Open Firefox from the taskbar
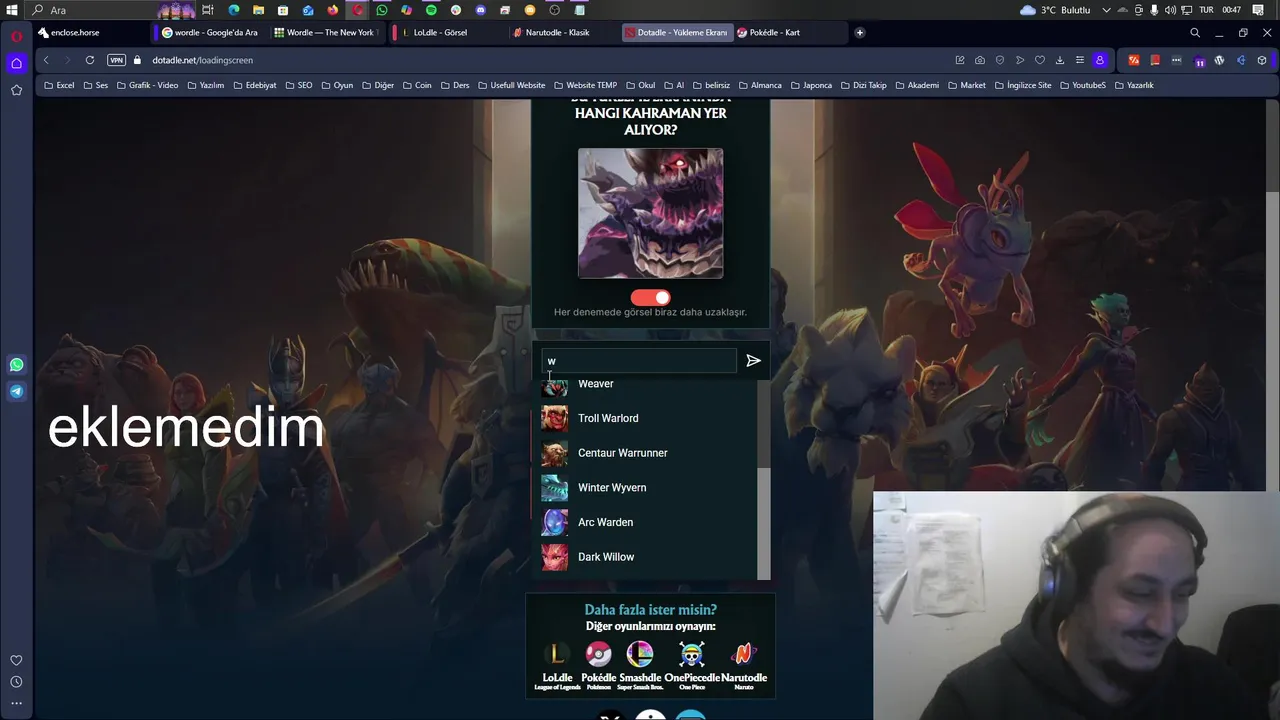 coord(333,10)
